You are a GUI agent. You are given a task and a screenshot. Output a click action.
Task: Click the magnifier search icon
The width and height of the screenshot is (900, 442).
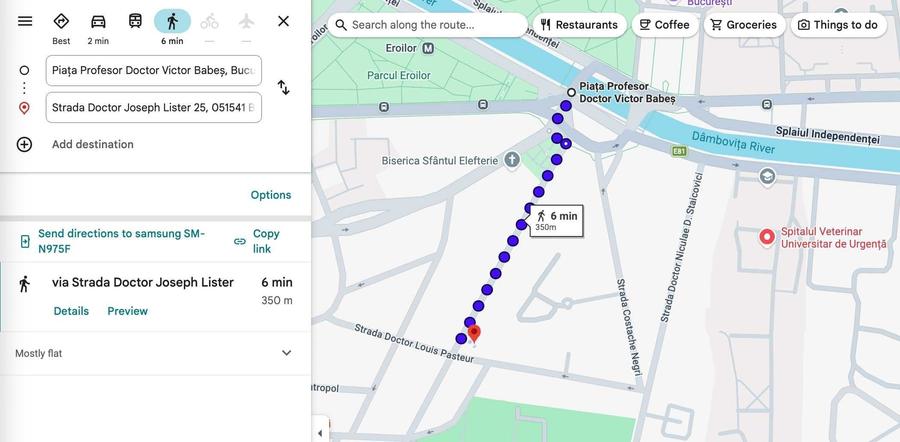click(x=341, y=25)
